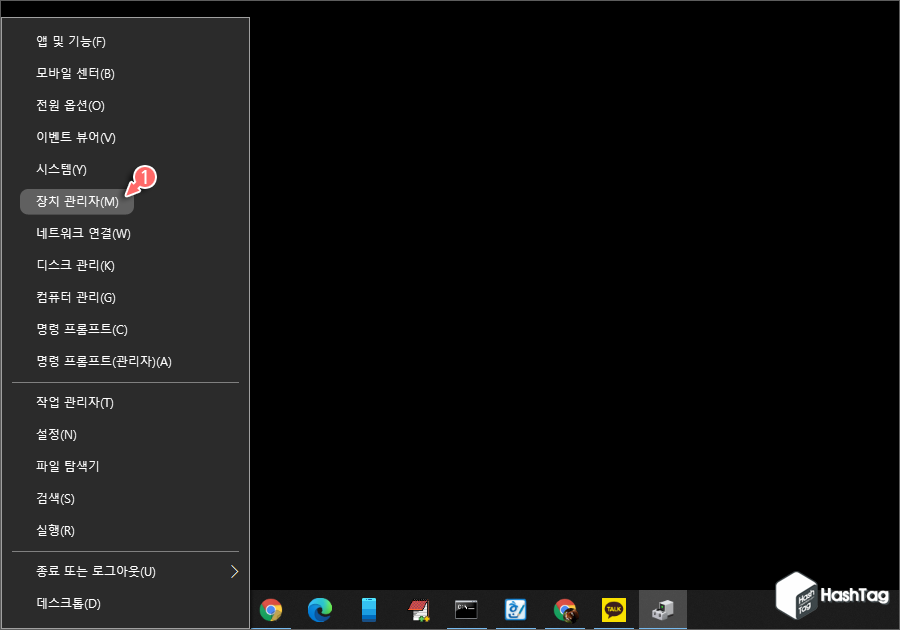
Task: Open the Device Manager taskbar icon
Action: tap(662, 609)
